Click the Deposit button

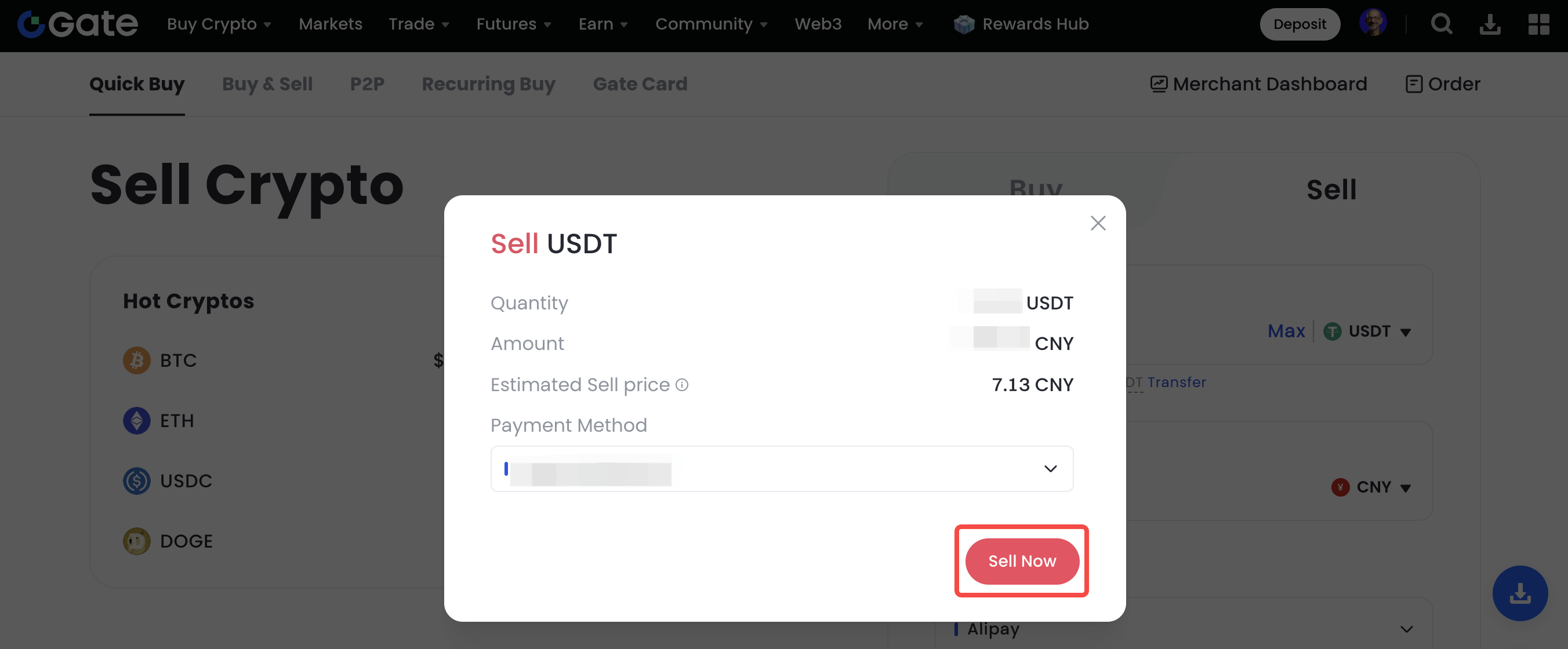tap(1299, 24)
